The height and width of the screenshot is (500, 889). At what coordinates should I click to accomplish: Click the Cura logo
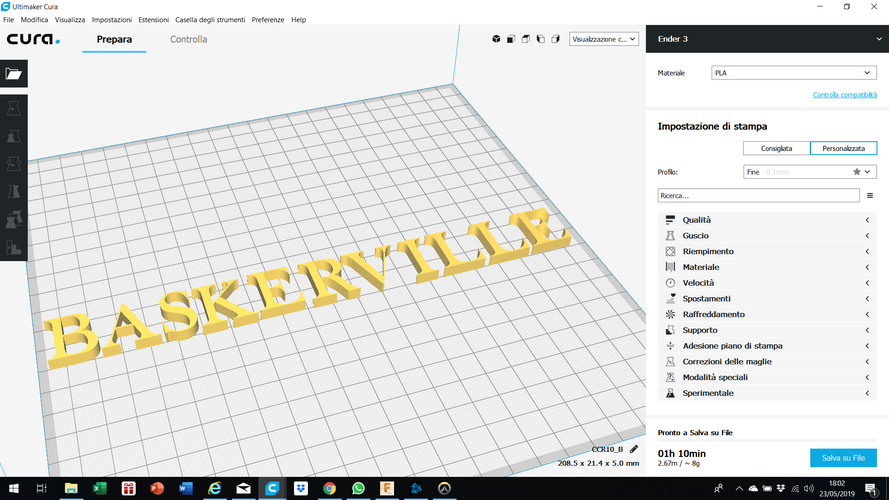tap(33, 39)
